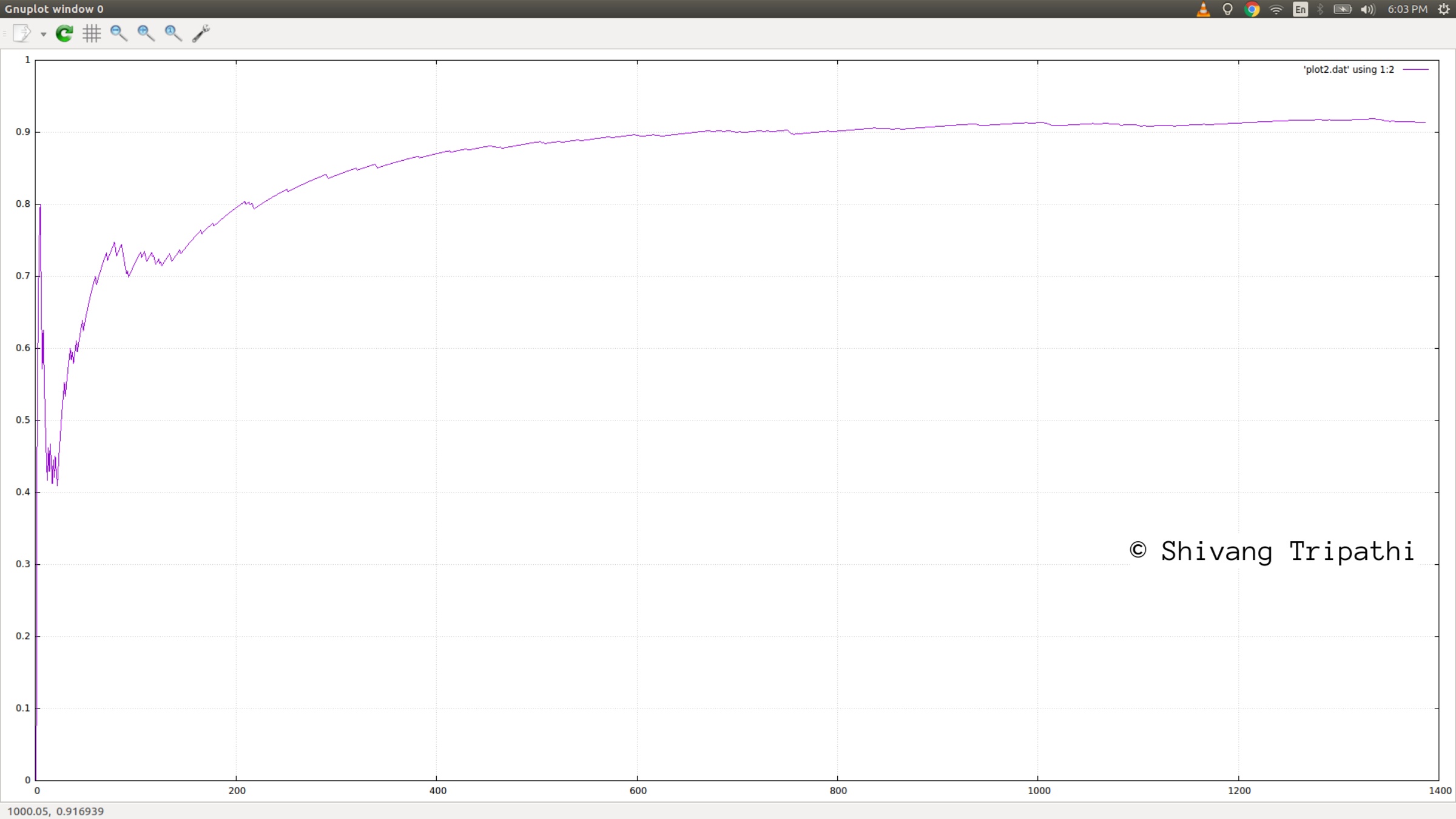Open the 6:03 PM clock menu
The height and width of the screenshot is (819, 1456).
[1407, 9]
